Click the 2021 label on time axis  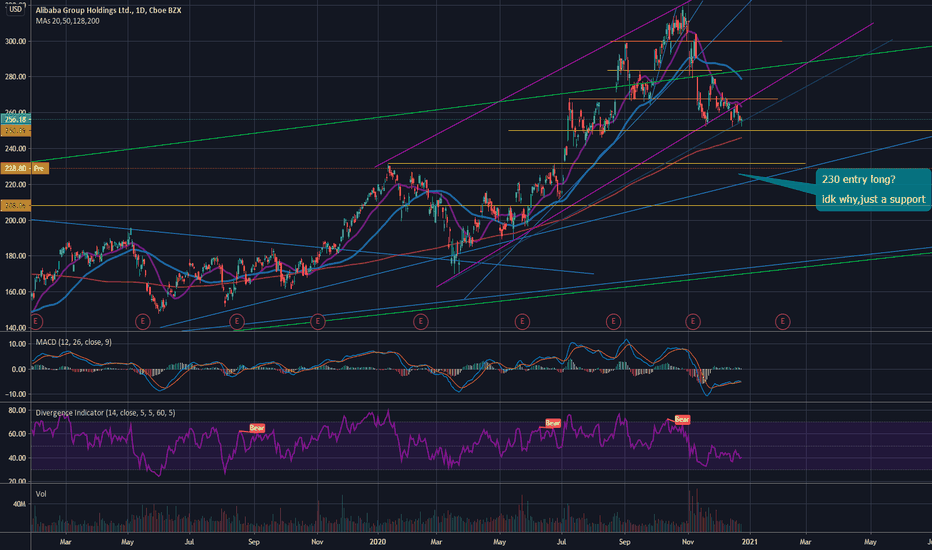(x=750, y=542)
